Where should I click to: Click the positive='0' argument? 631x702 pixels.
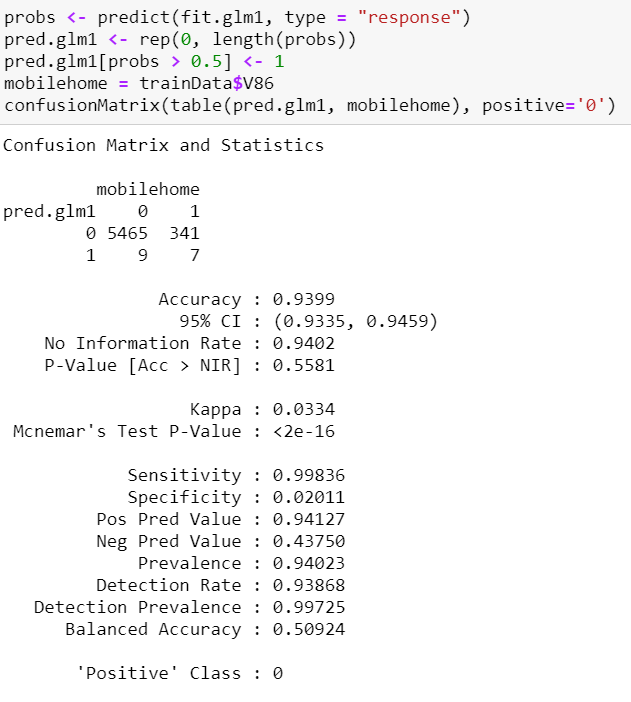click(543, 105)
